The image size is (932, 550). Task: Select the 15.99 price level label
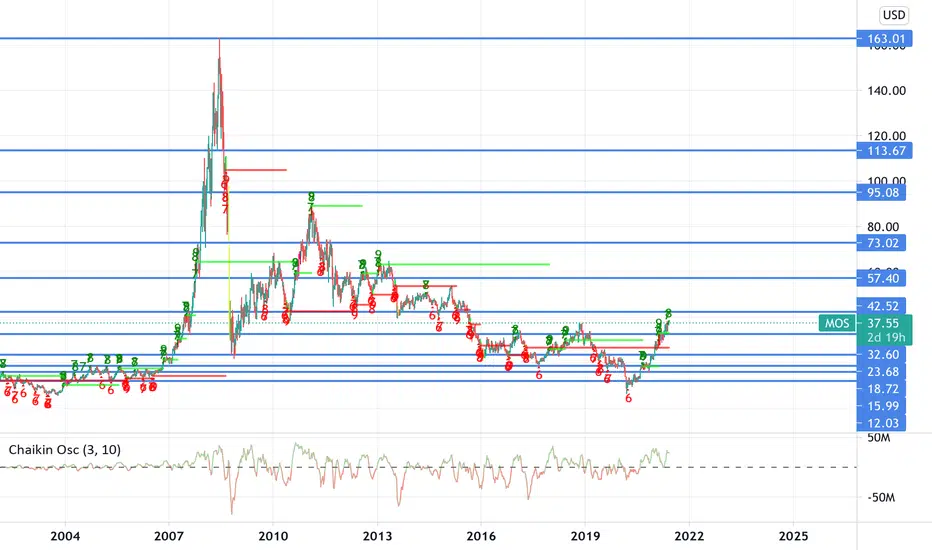[881, 406]
